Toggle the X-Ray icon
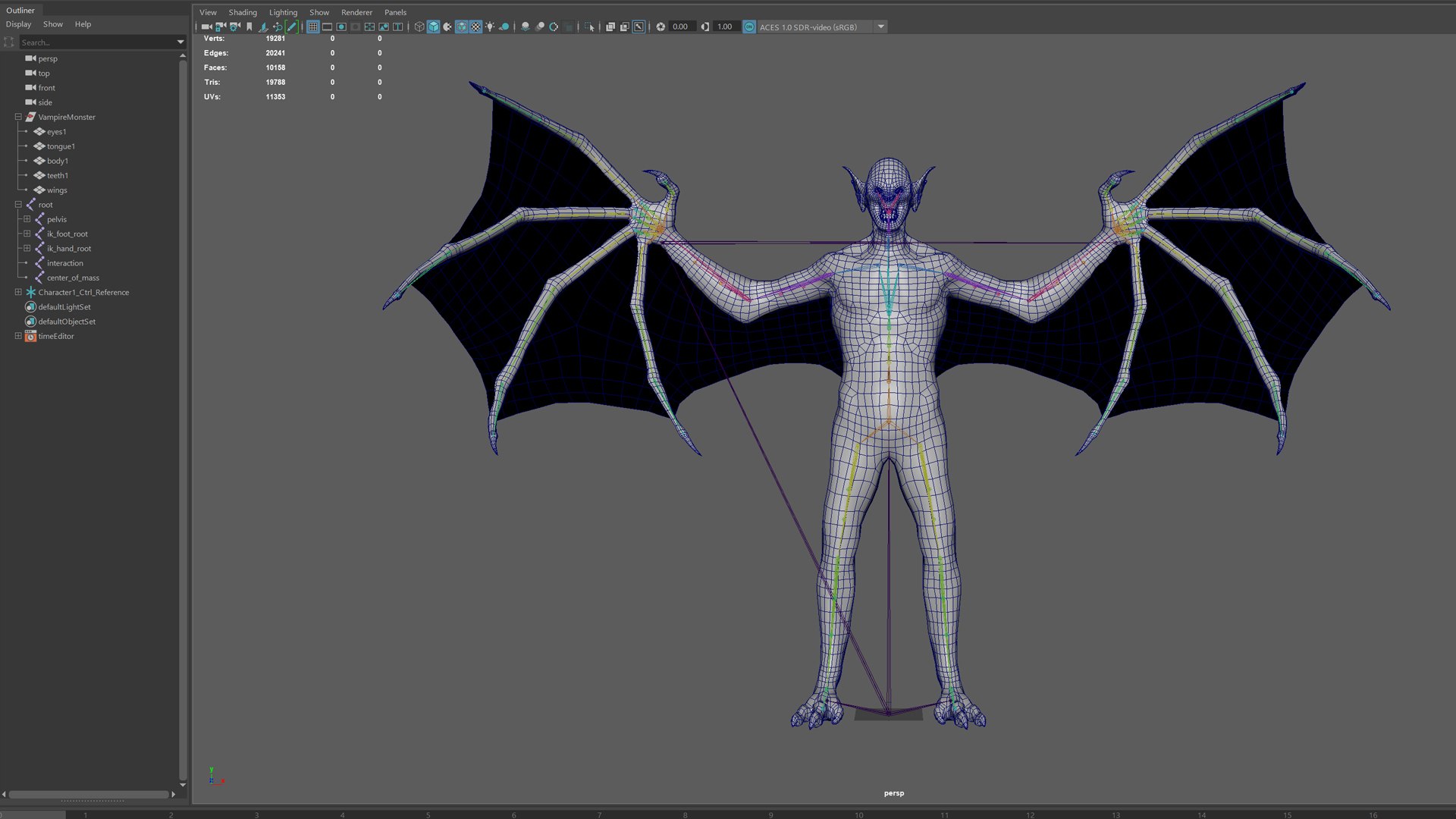Image resolution: width=1456 pixels, height=819 pixels. click(x=610, y=27)
